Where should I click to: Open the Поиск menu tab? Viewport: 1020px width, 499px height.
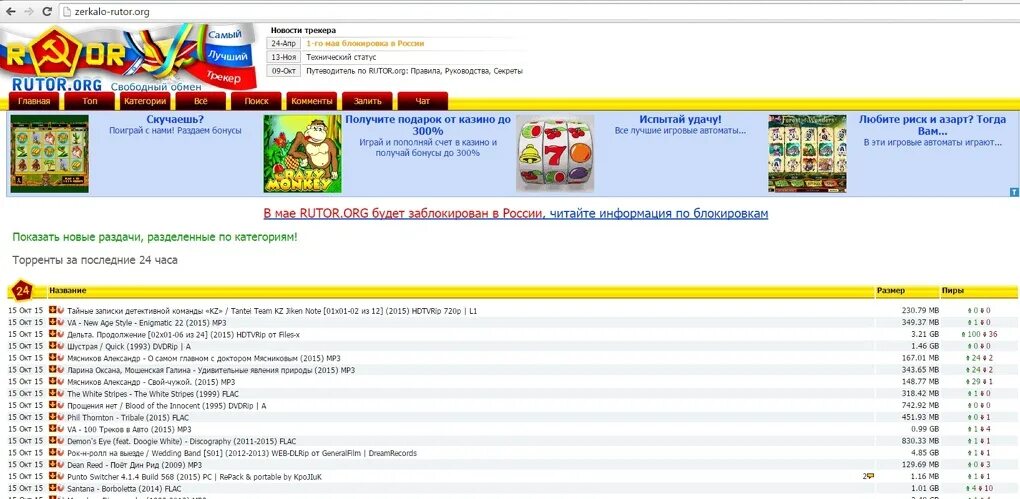256,101
